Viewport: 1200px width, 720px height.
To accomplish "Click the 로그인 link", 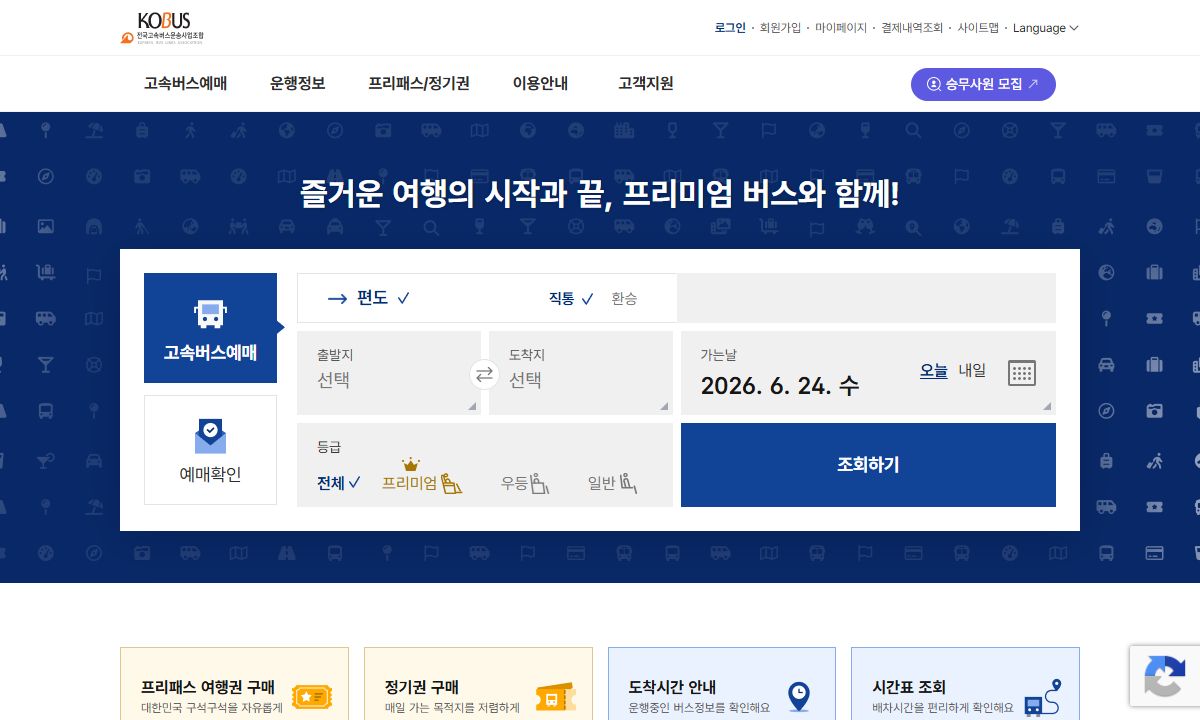I will pyautogui.click(x=730, y=28).
